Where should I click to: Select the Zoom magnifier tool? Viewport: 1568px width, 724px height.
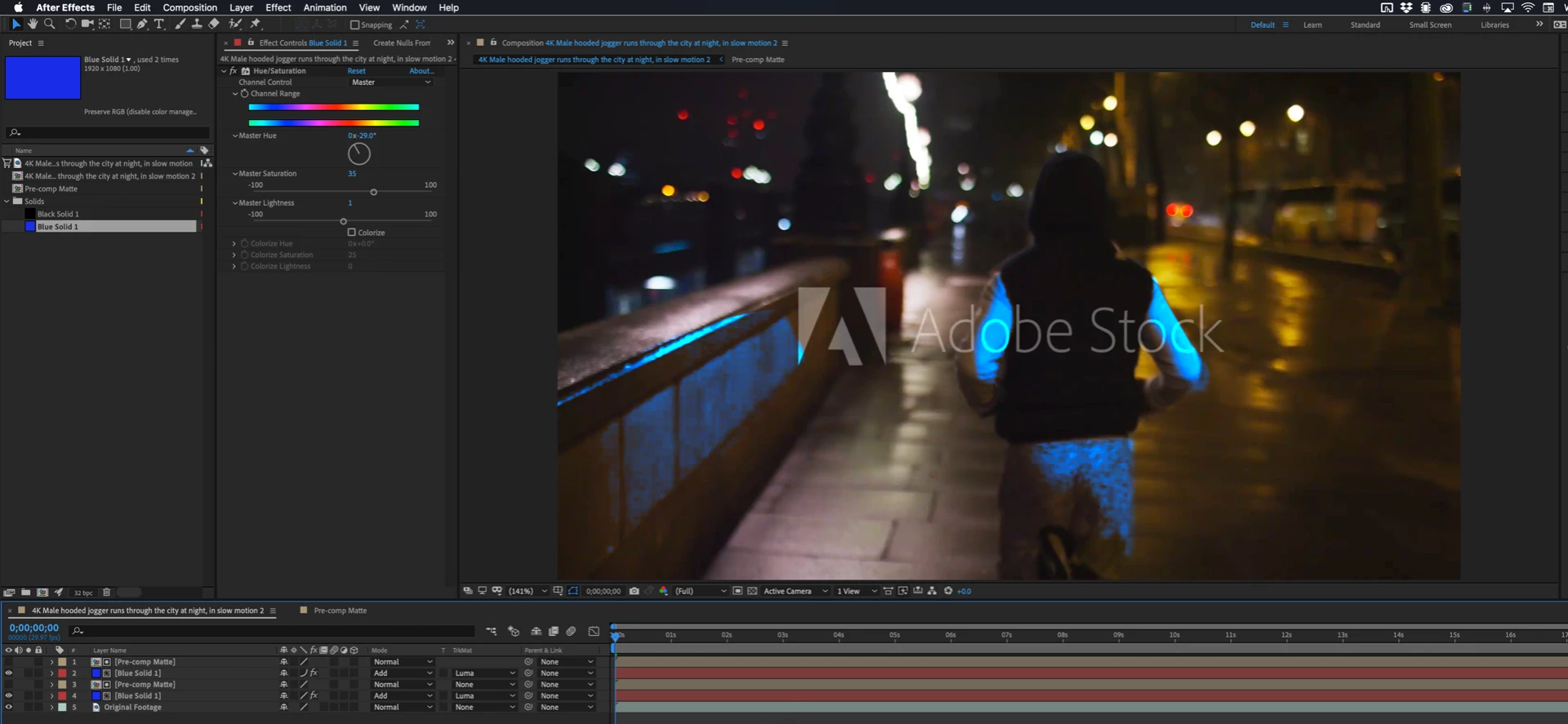[50, 24]
